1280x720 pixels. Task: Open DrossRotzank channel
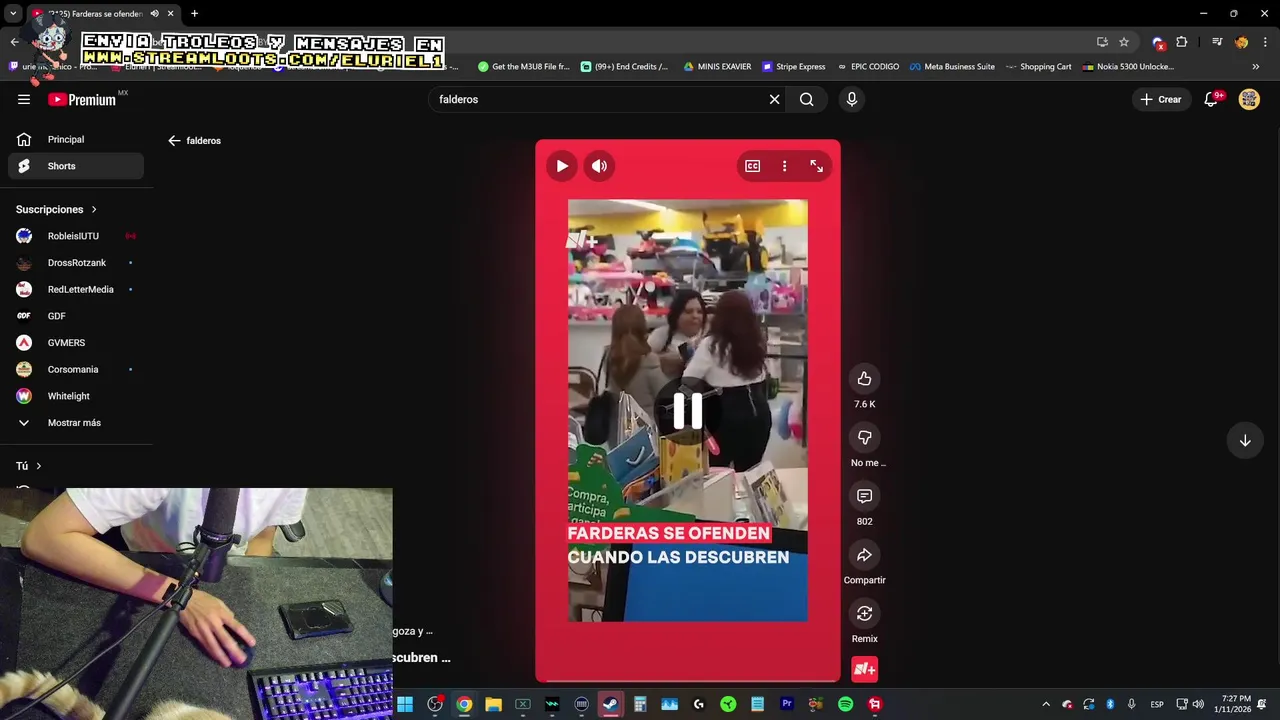76,262
